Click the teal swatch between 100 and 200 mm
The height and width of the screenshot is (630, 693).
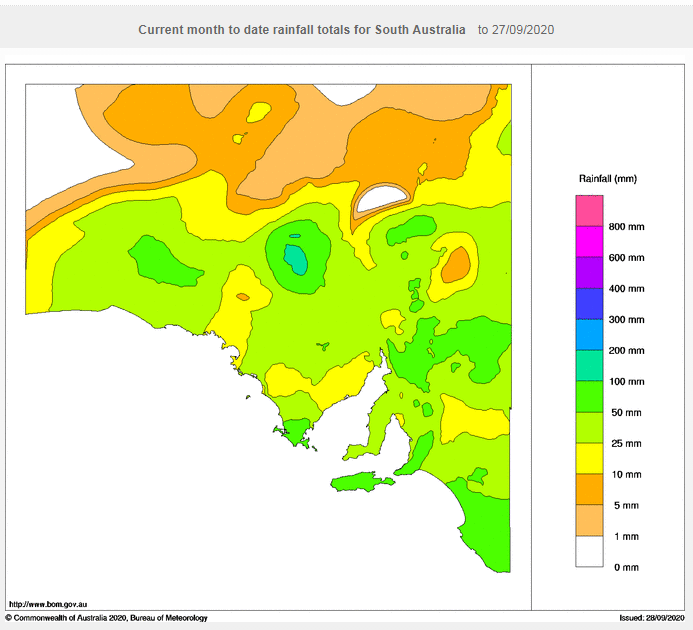pos(589,366)
